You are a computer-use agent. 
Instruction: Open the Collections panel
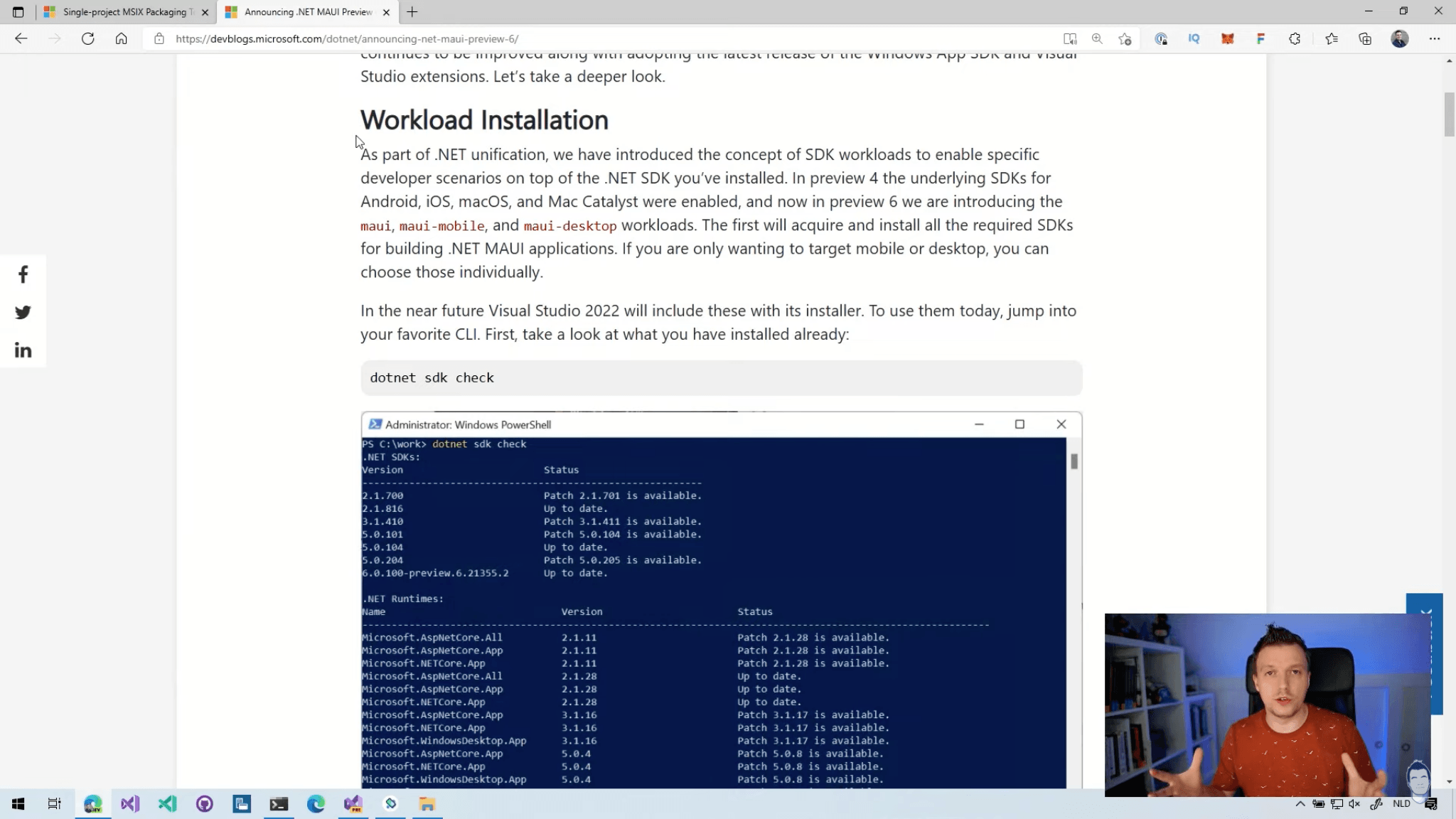[1365, 39]
